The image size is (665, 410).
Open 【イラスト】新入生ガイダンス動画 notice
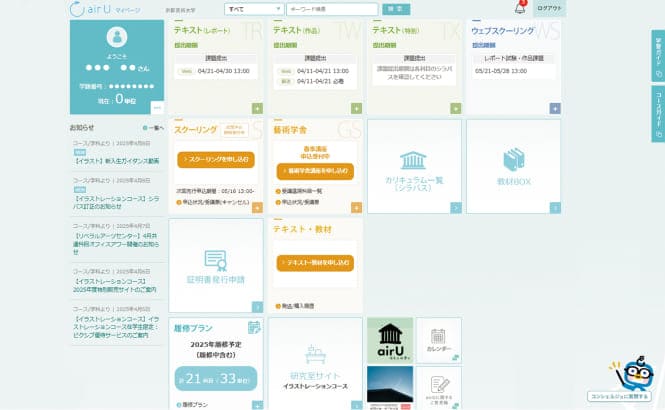[117, 161]
